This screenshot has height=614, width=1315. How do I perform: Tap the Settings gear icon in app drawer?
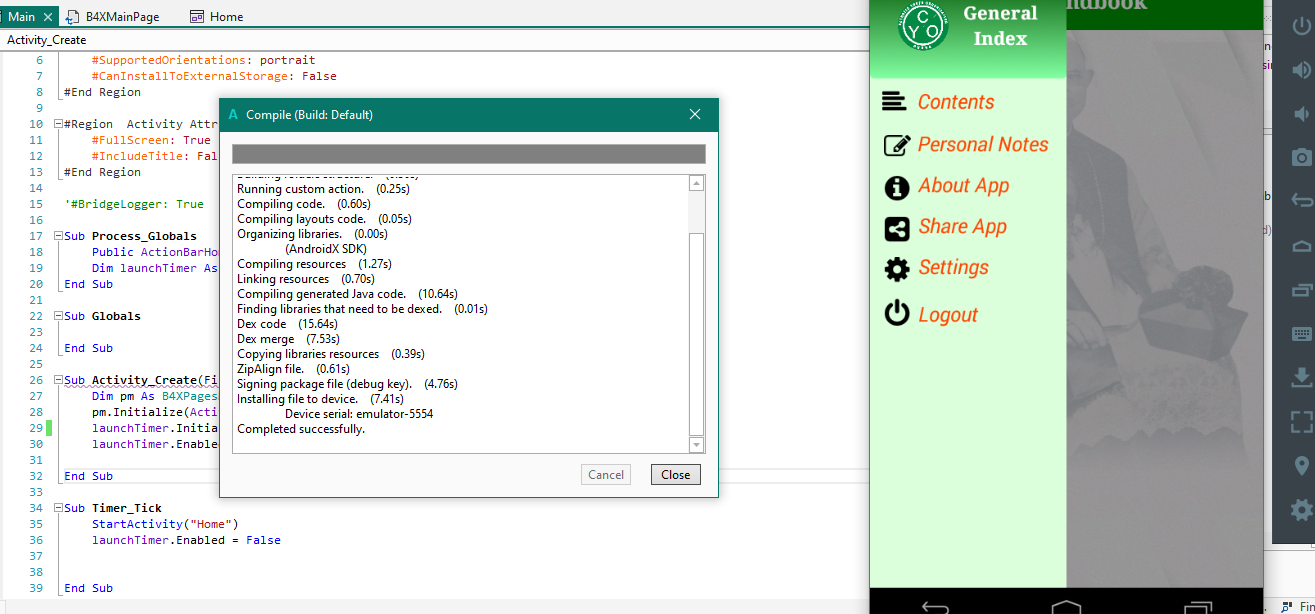897,269
